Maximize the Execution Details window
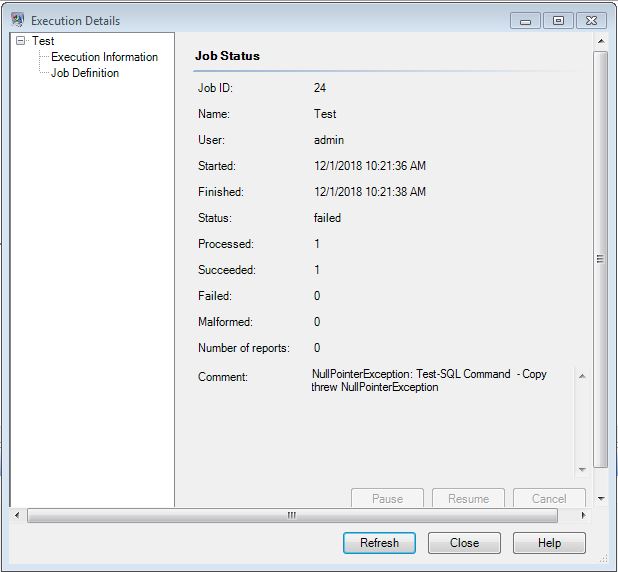This screenshot has height=572, width=618. (558, 20)
